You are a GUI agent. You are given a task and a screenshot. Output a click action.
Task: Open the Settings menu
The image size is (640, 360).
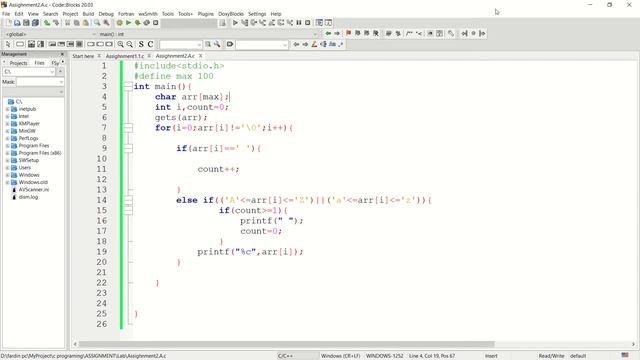pos(257,14)
